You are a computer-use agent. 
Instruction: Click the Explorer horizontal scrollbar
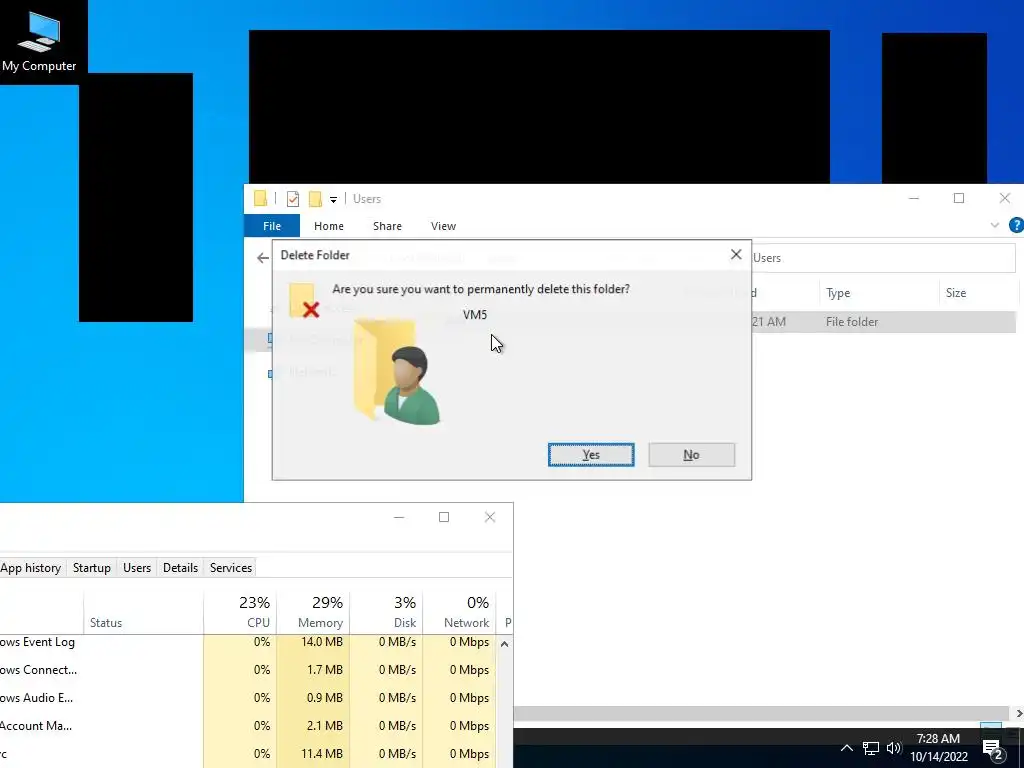click(761, 713)
